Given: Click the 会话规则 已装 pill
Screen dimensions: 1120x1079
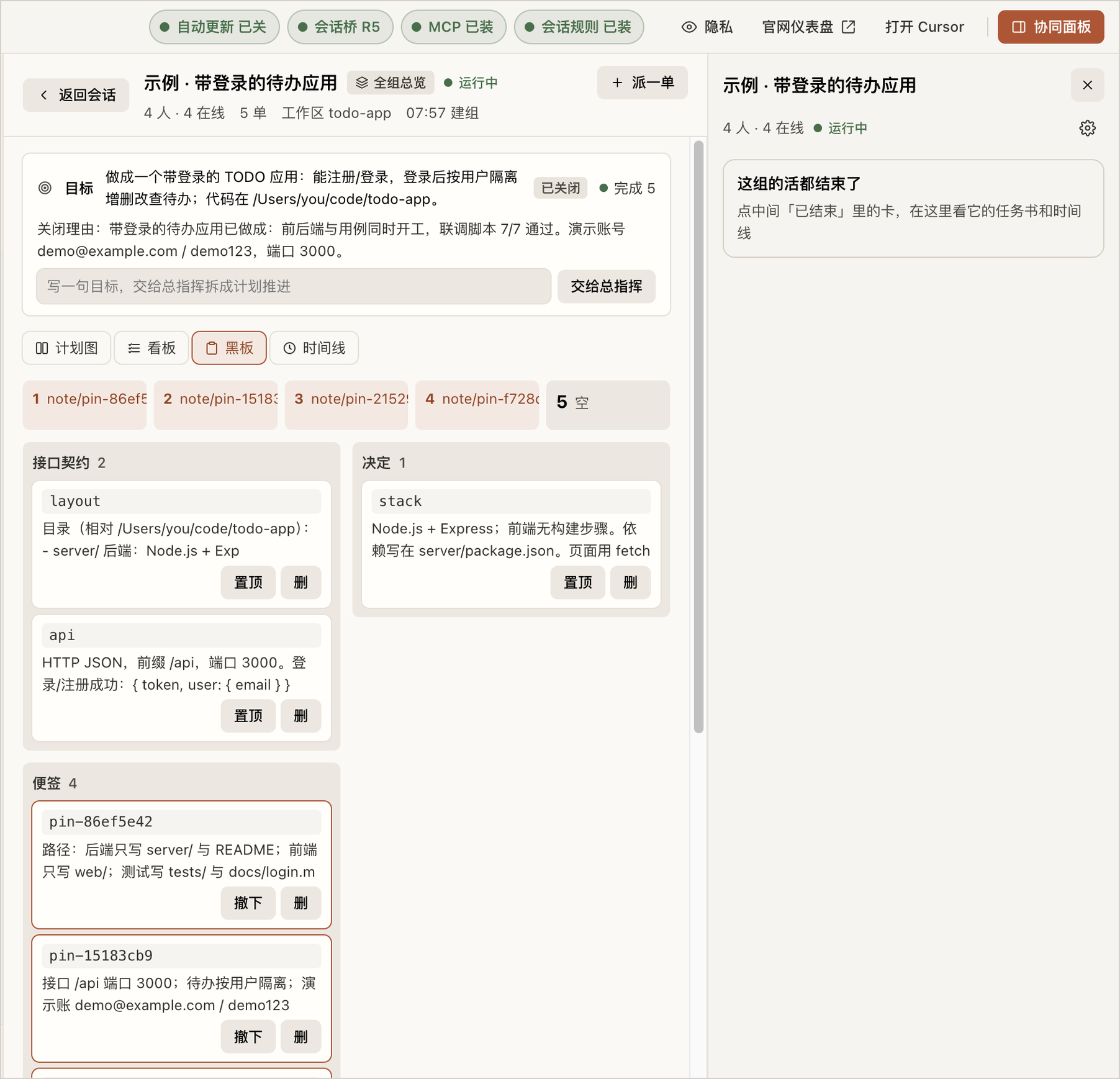Looking at the screenshot, I should point(579,27).
